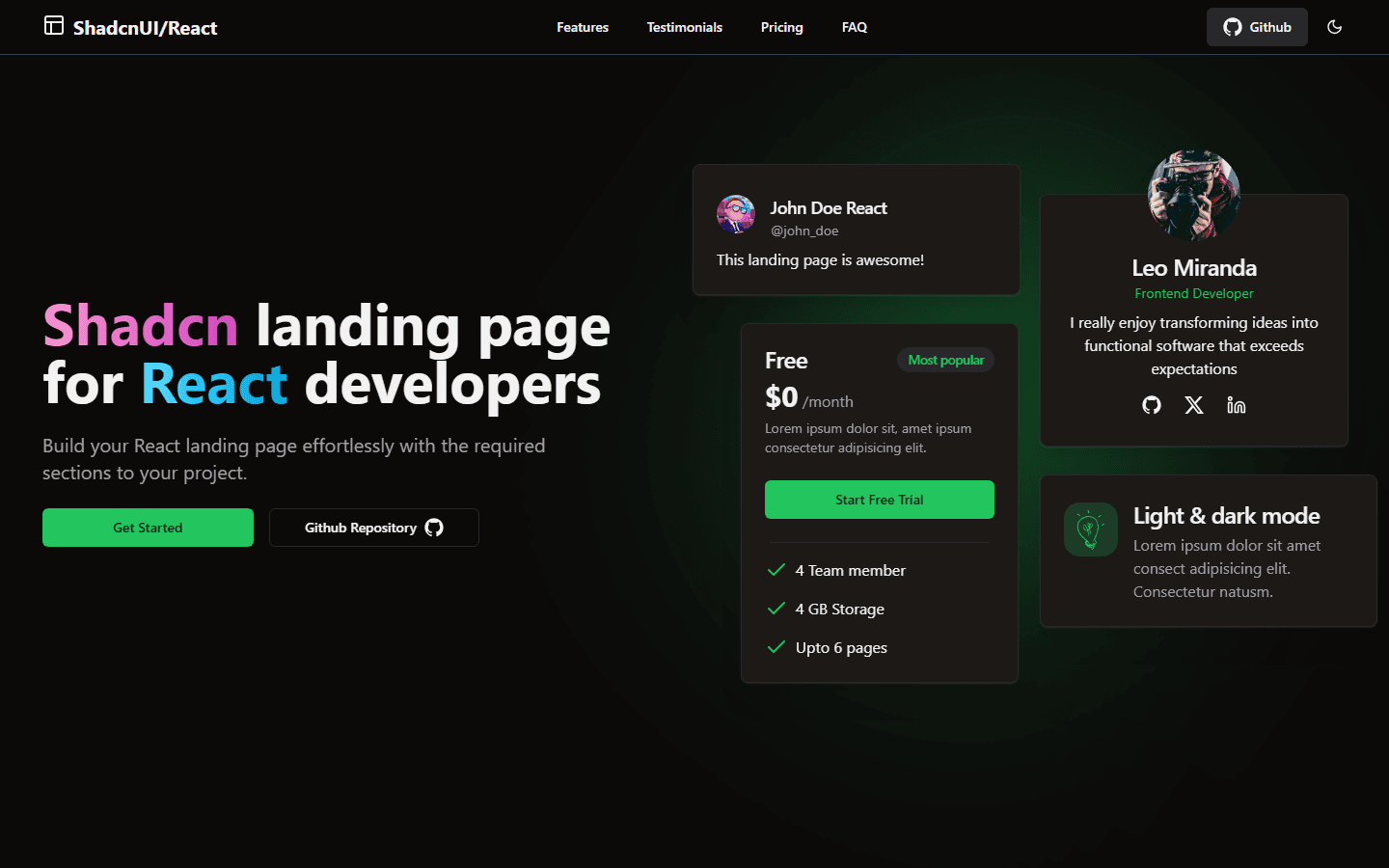
Task: Start Free Trial on Free plan
Action: (880, 500)
